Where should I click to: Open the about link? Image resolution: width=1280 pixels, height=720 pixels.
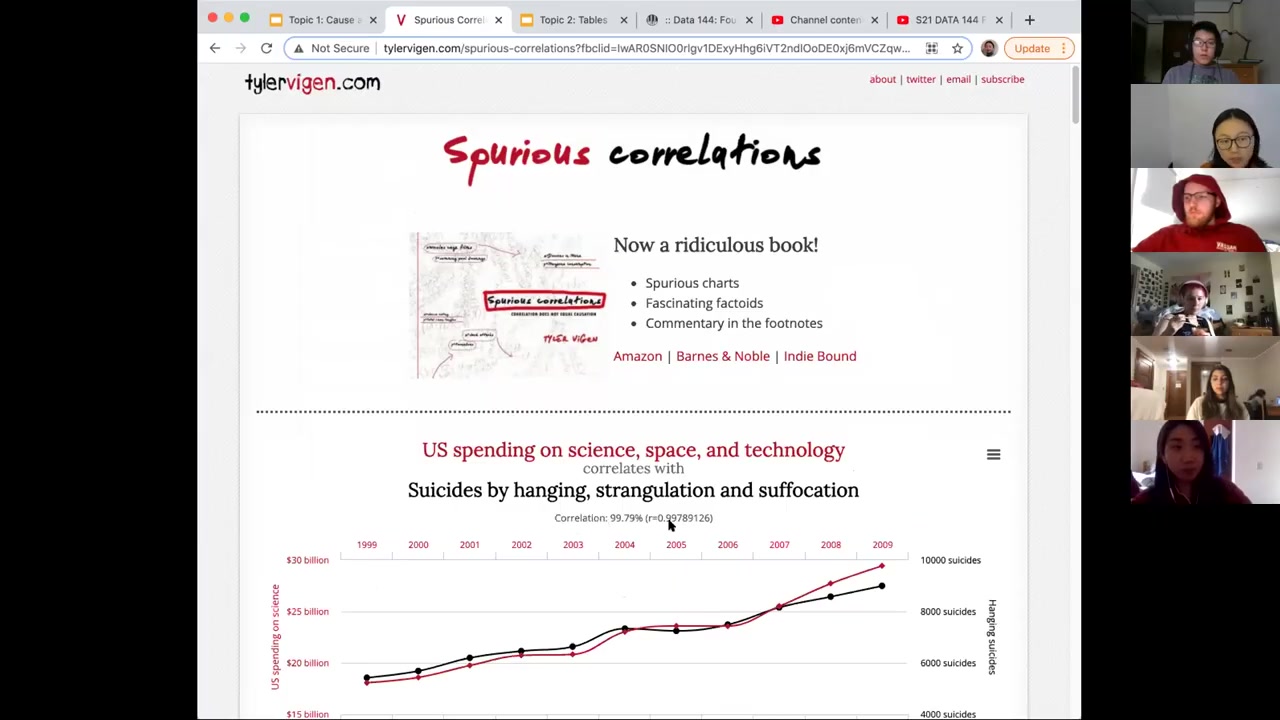click(882, 79)
